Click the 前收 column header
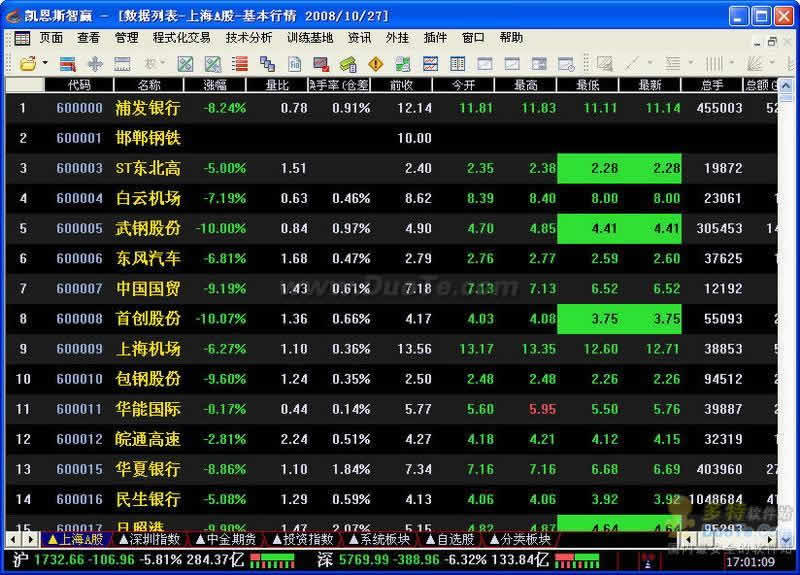The width and height of the screenshot is (800, 575). (402, 85)
